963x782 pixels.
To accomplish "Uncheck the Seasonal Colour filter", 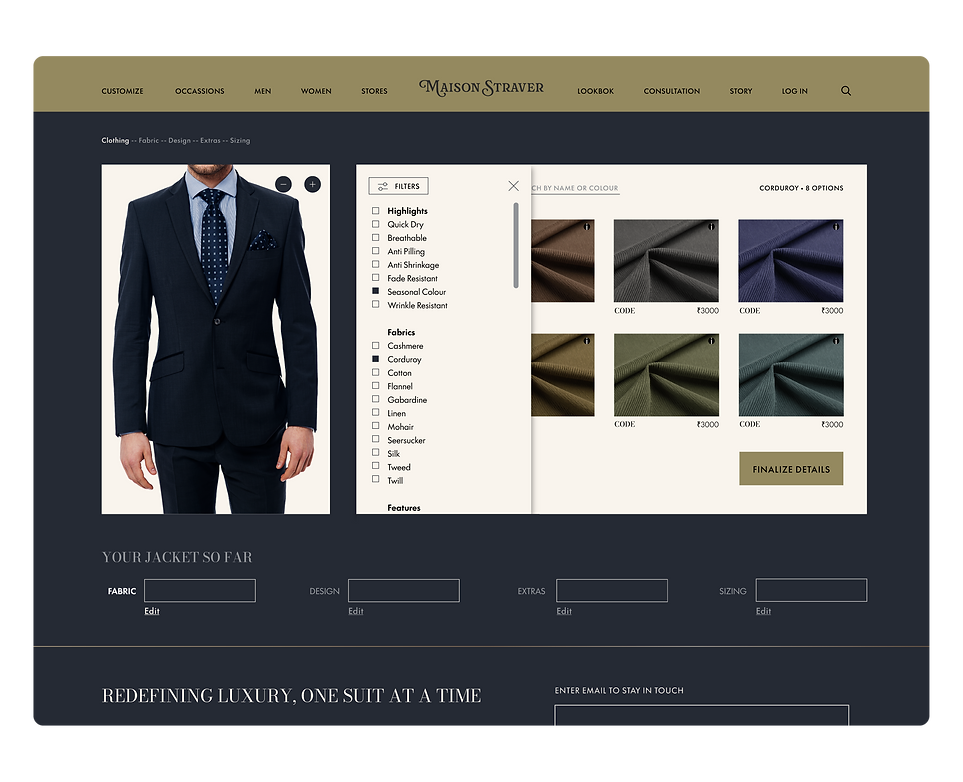I will pyautogui.click(x=375, y=291).
